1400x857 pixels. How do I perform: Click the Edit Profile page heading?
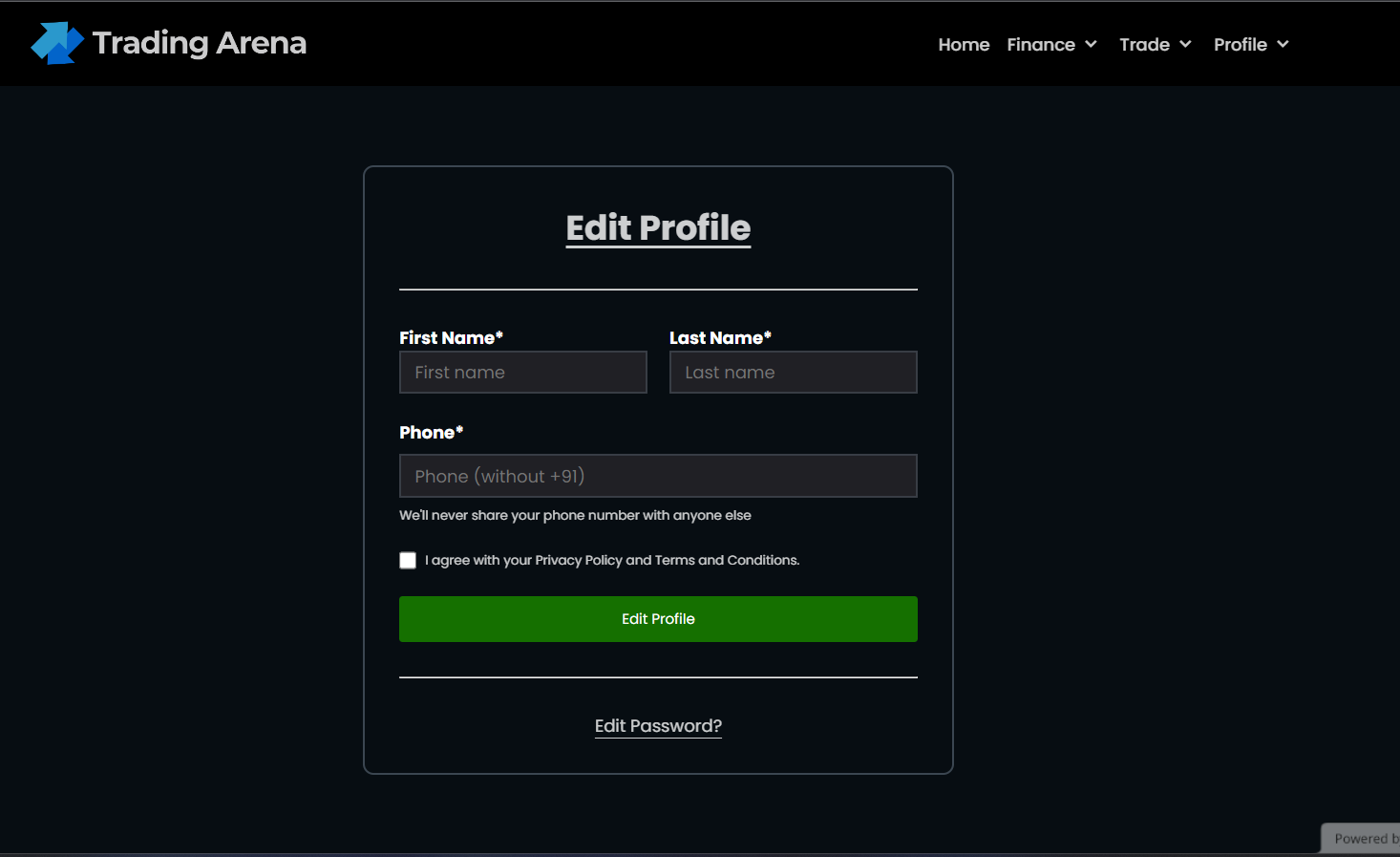(658, 227)
